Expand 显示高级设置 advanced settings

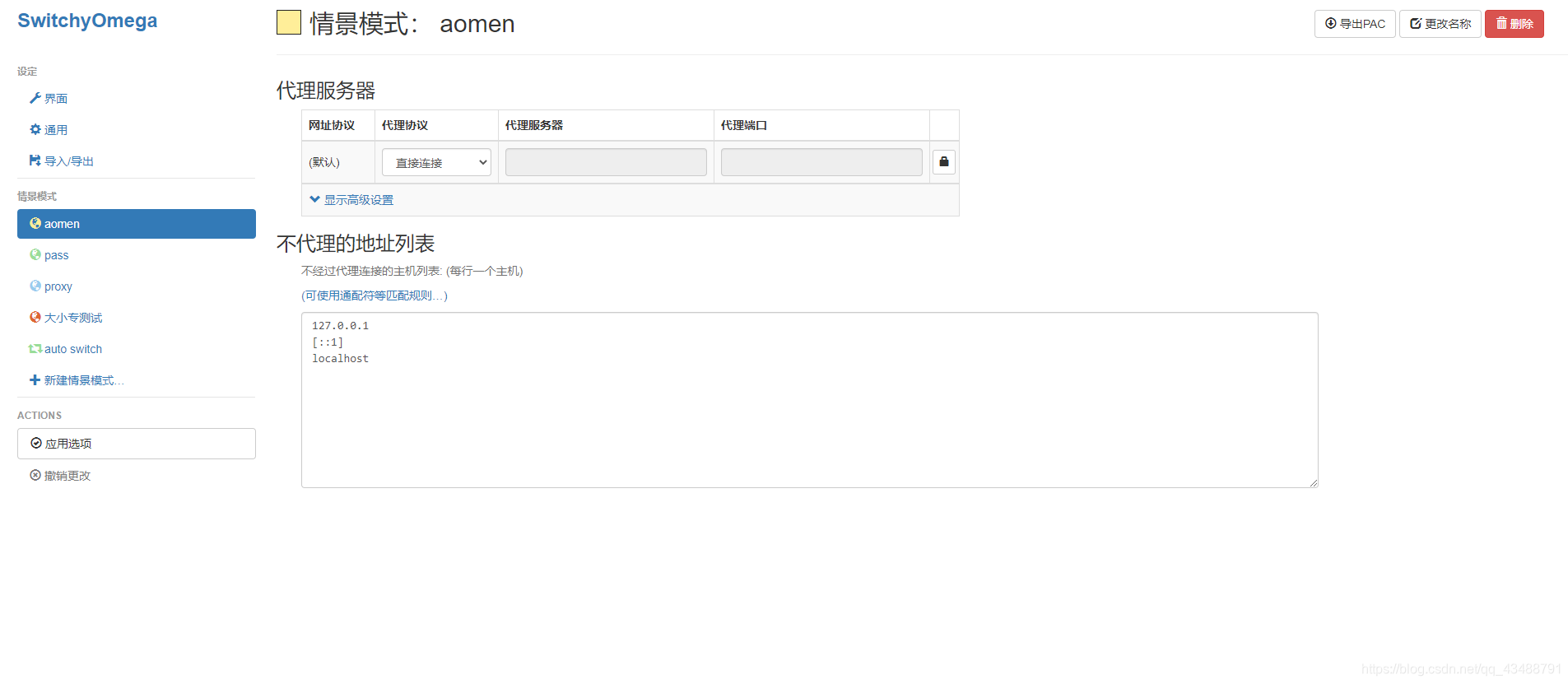(351, 200)
